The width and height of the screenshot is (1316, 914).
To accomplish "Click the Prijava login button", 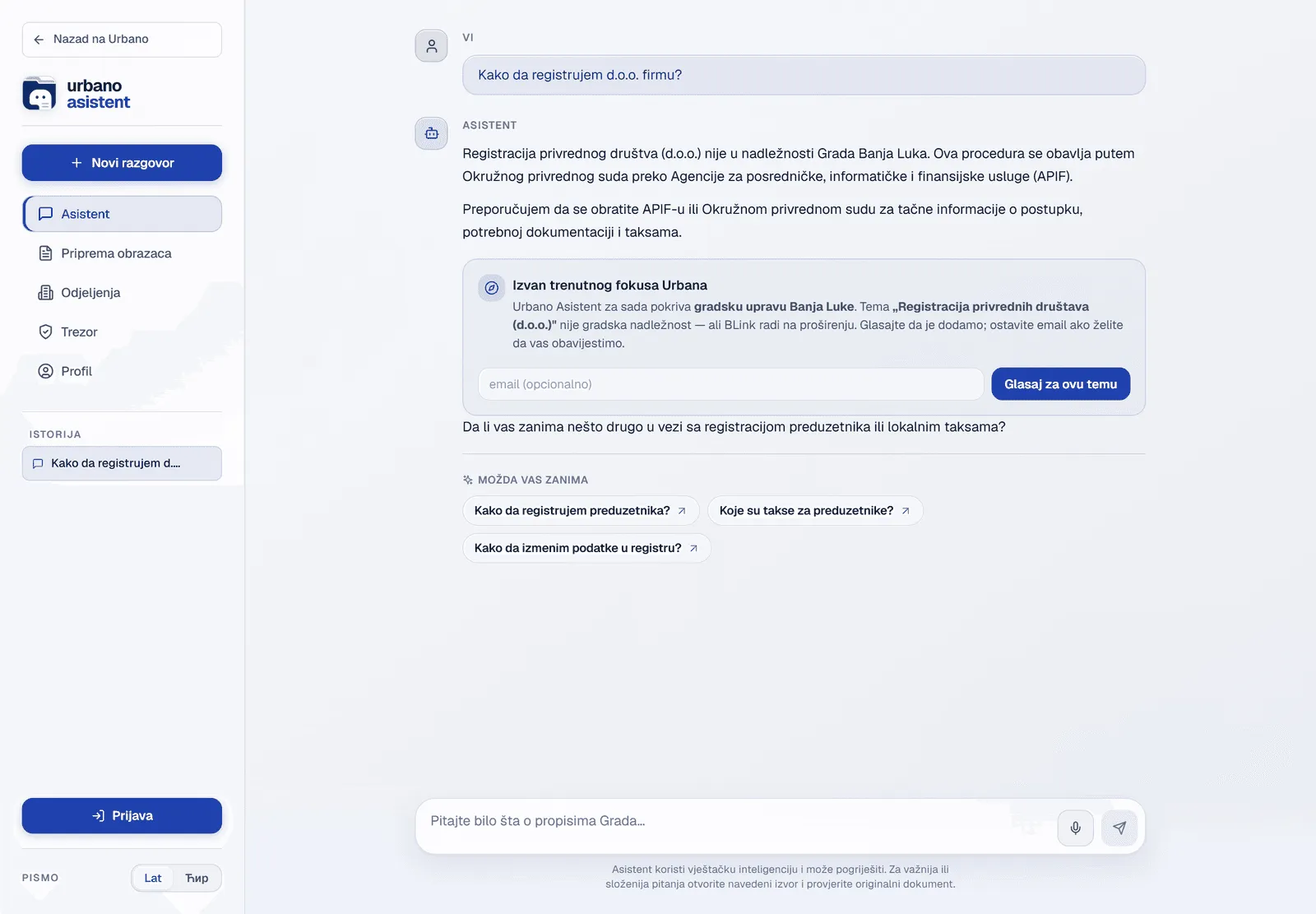I will (x=122, y=816).
